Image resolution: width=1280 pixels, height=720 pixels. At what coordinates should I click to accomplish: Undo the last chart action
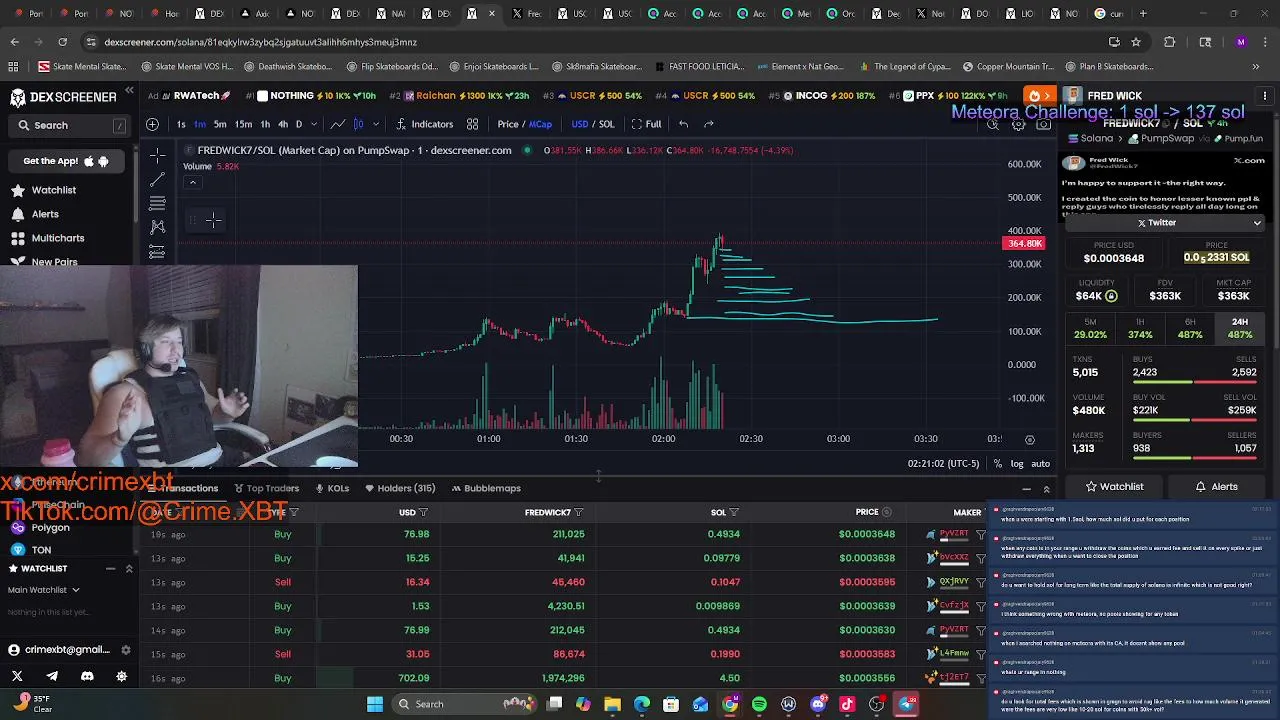point(683,124)
